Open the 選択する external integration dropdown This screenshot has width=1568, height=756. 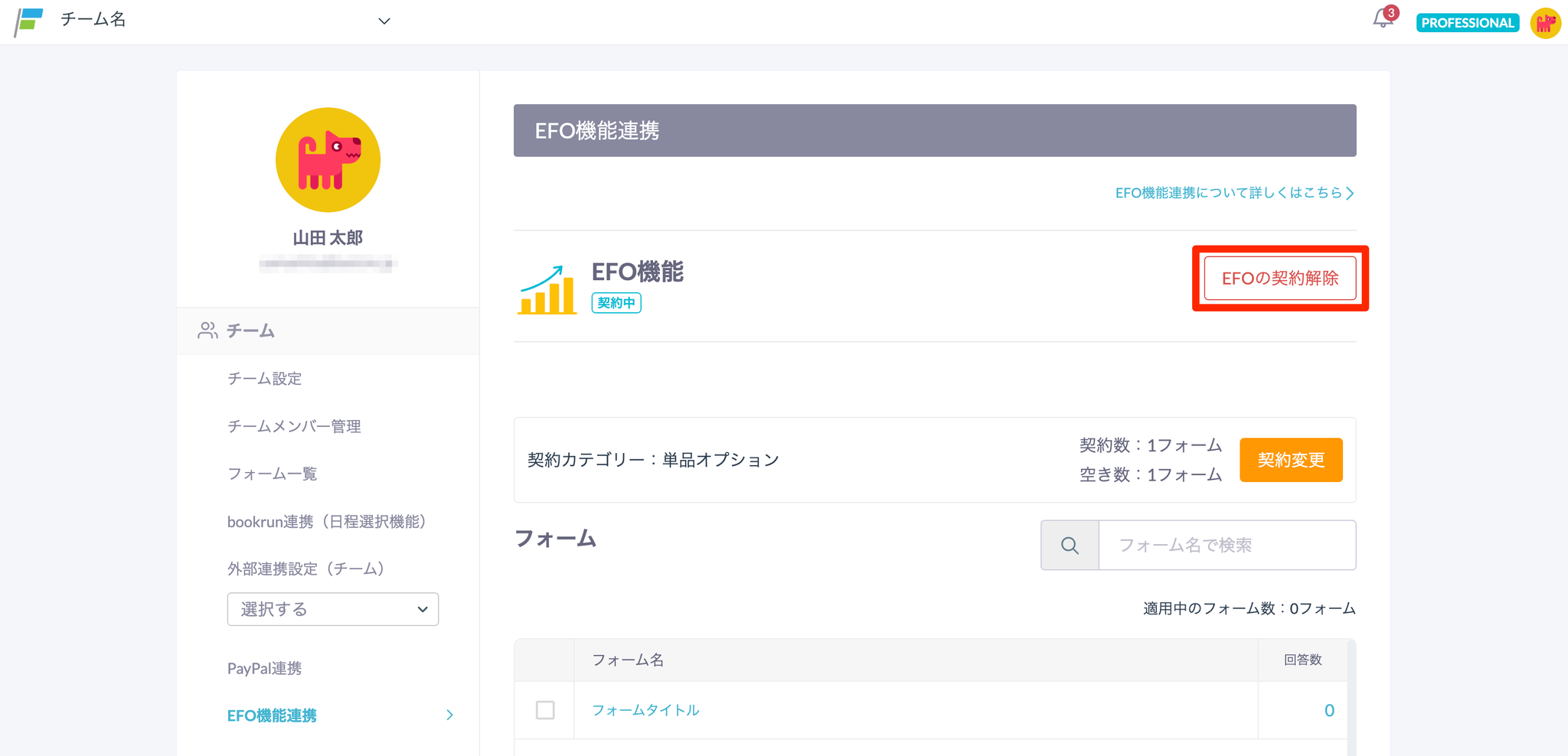[332, 609]
